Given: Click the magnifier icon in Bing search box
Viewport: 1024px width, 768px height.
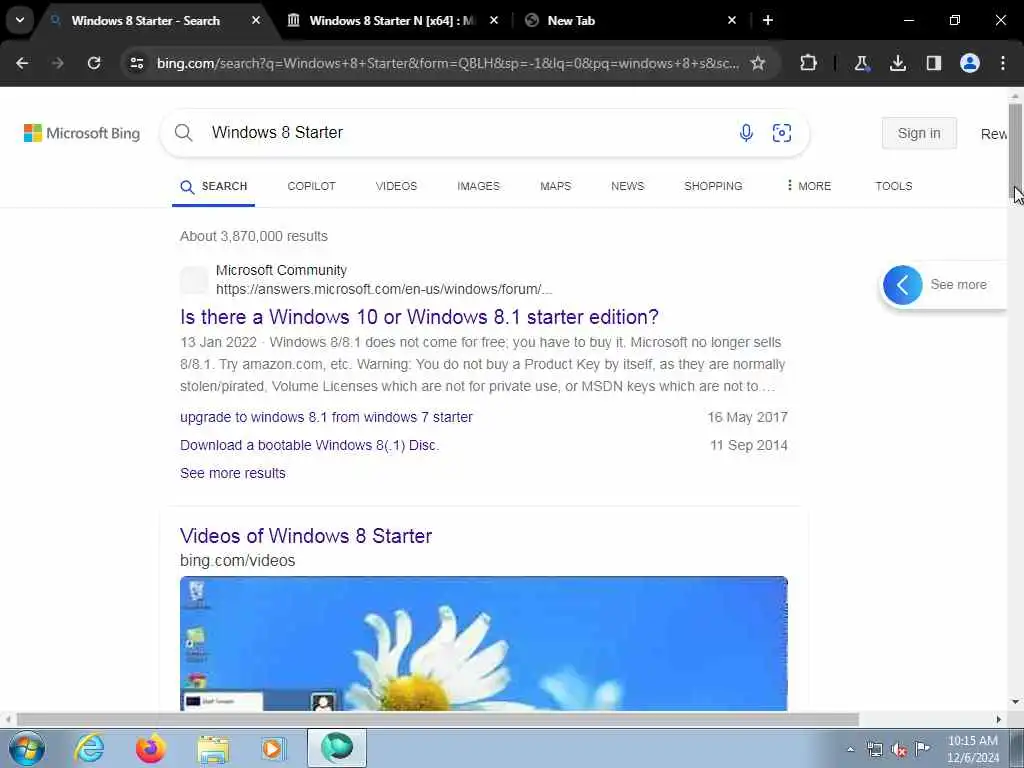Looking at the screenshot, I should (184, 133).
